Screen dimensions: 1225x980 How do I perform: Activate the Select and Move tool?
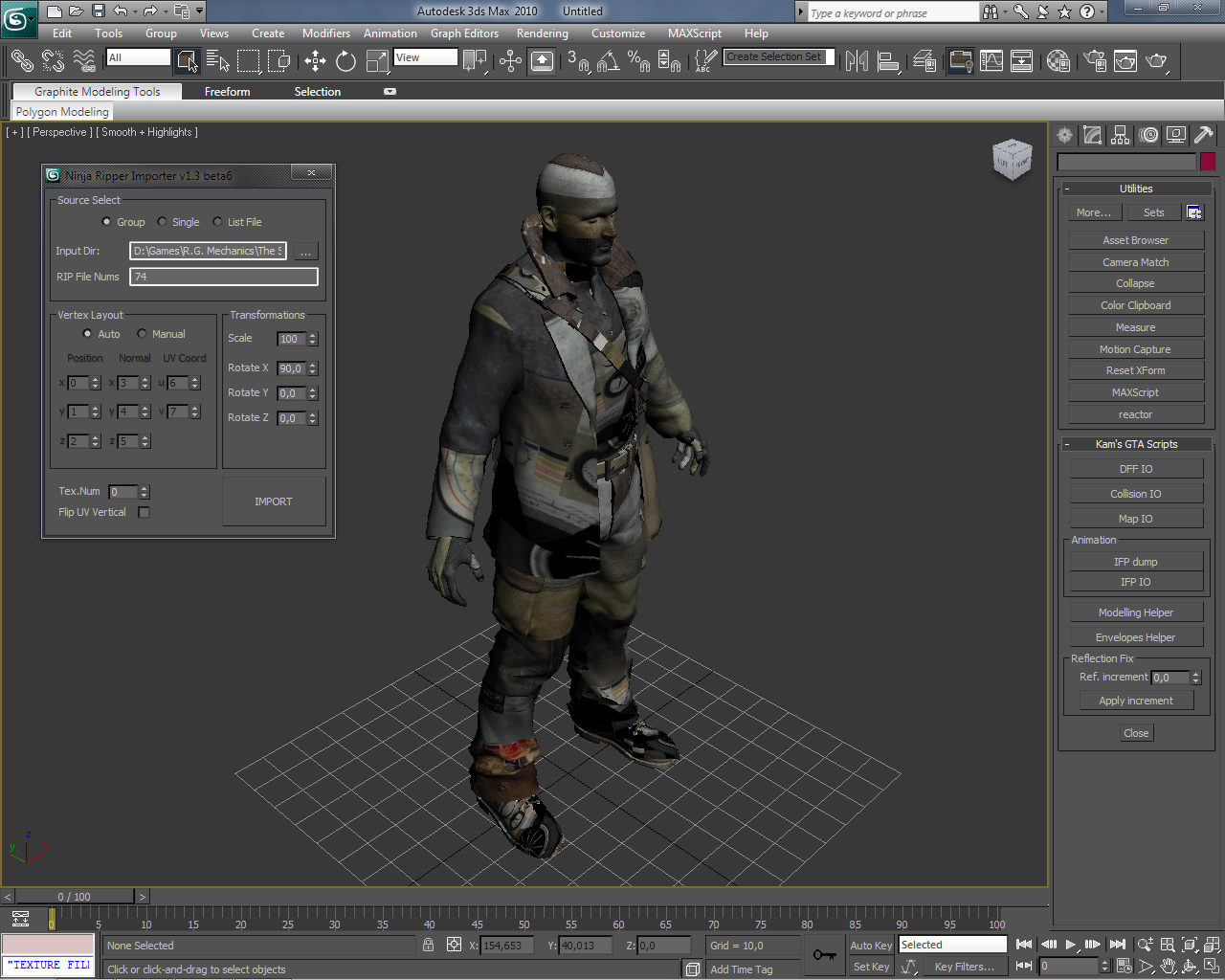(x=315, y=61)
